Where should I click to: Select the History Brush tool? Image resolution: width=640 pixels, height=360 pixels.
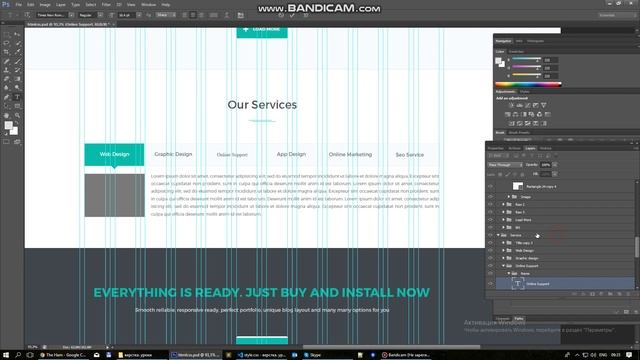17,70
